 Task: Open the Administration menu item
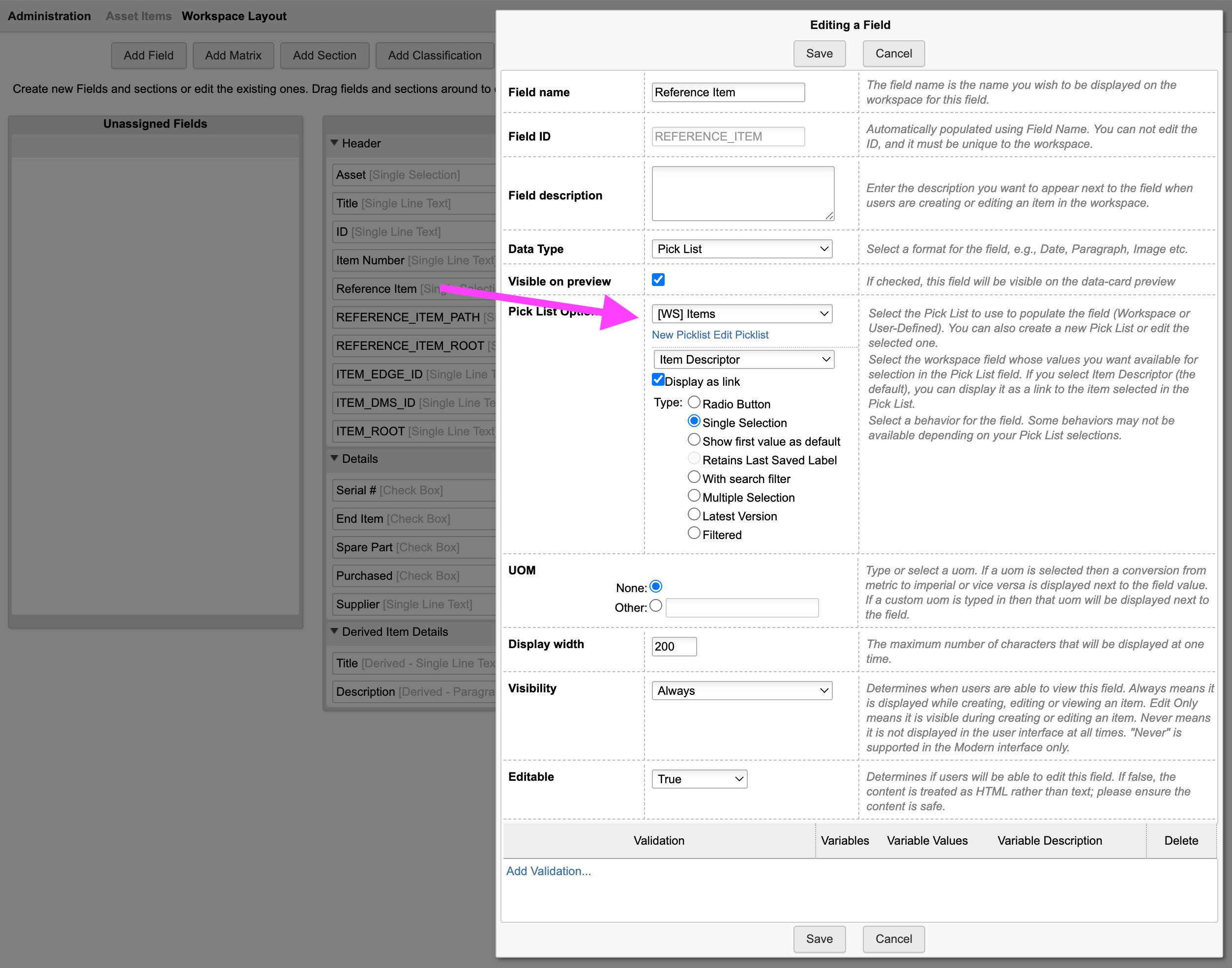(49, 16)
